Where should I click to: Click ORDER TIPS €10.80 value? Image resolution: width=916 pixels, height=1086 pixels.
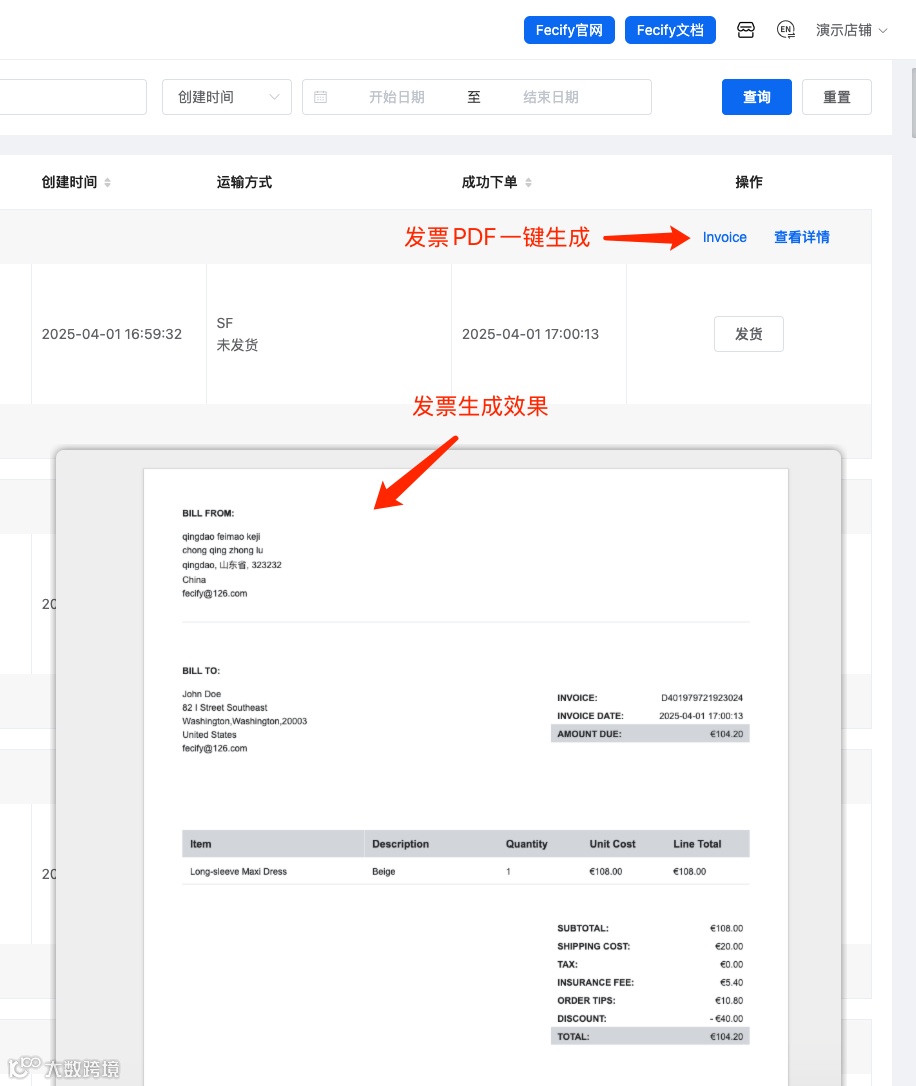coord(729,1000)
